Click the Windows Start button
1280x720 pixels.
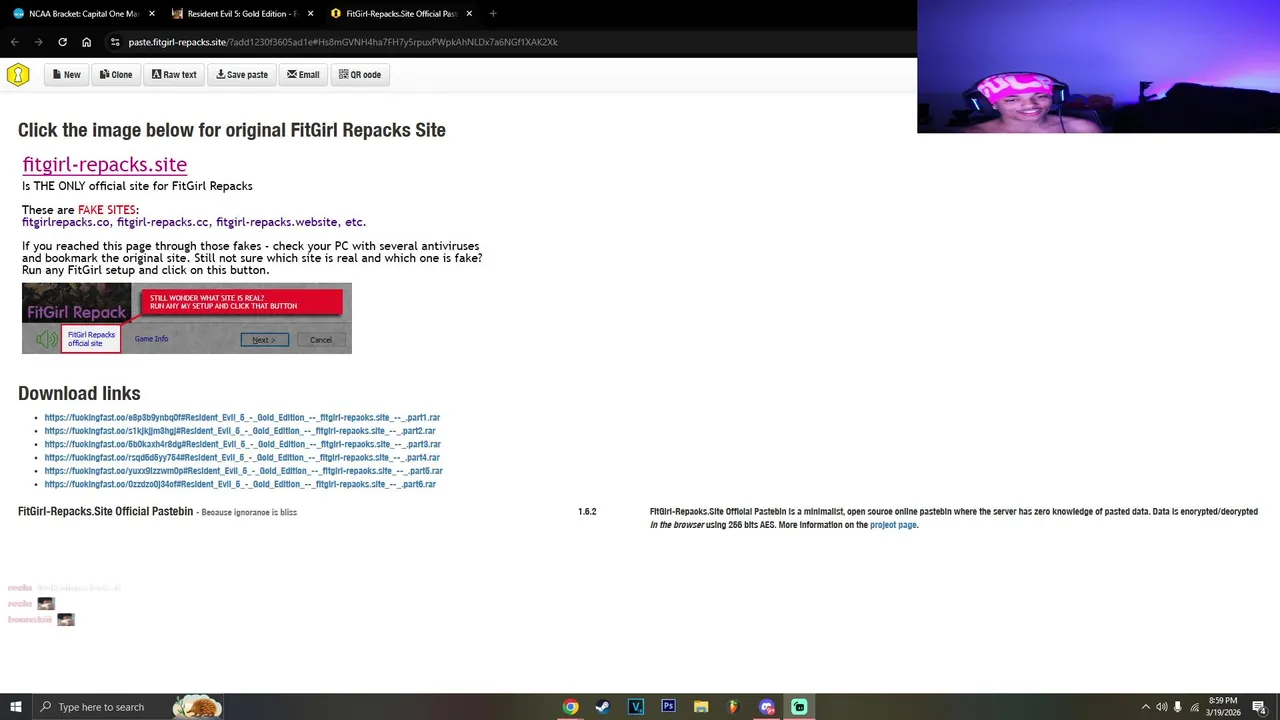[x=15, y=707]
